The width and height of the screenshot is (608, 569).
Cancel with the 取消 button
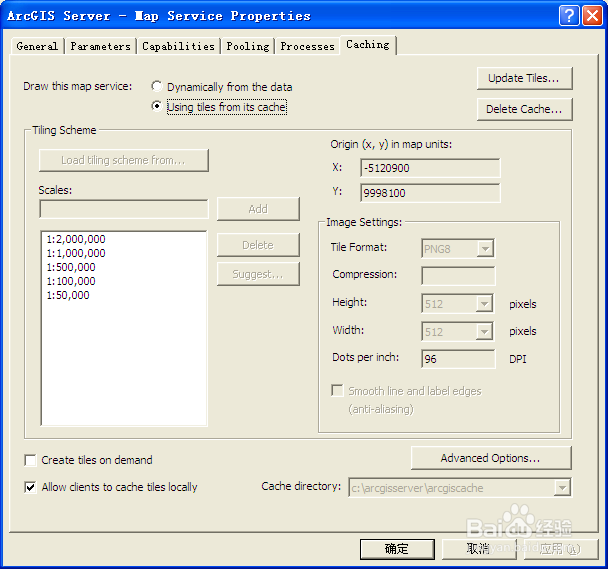(x=479, y=549)
